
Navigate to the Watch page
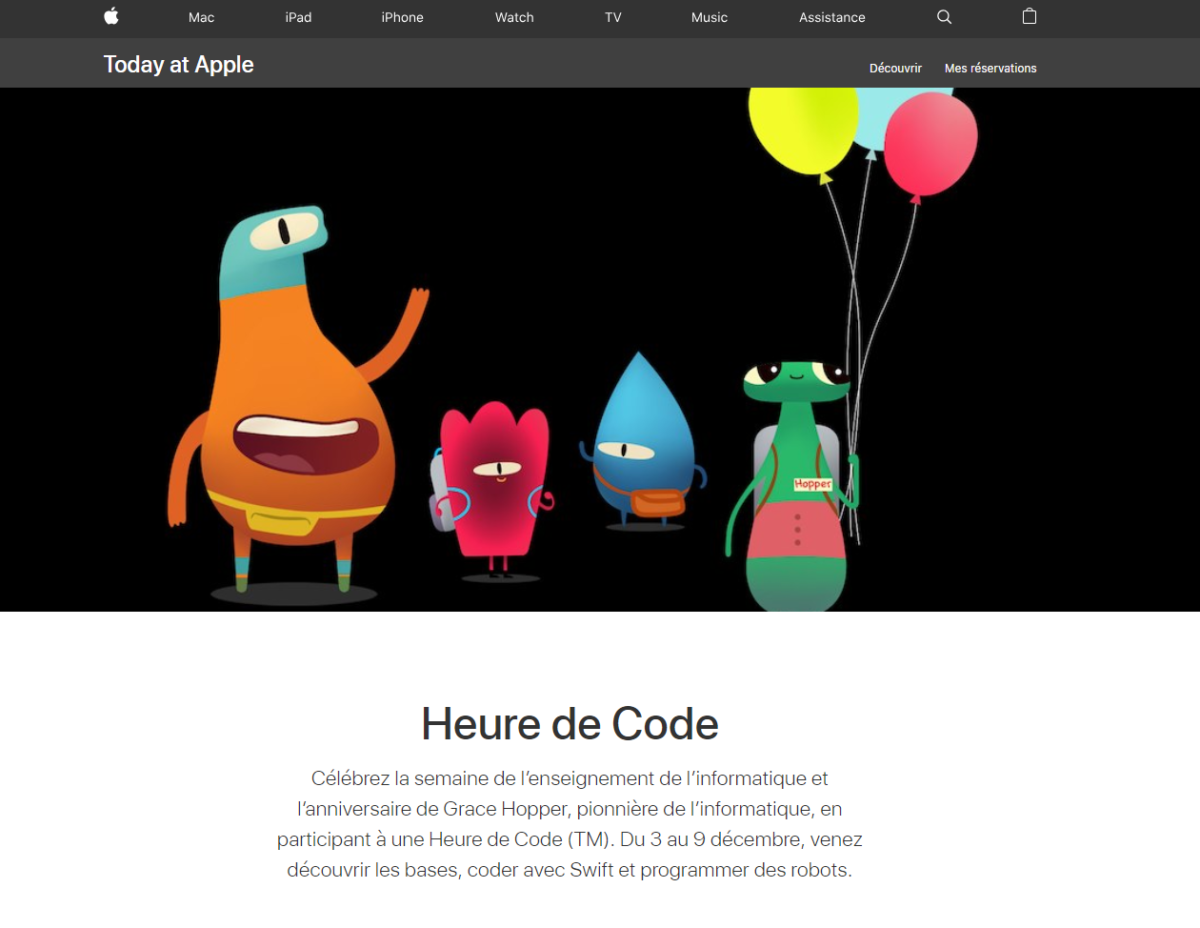pos(514,17)
